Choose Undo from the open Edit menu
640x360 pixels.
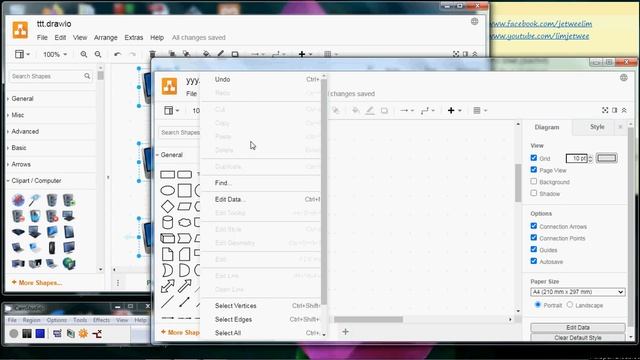[x=261, y=80]
